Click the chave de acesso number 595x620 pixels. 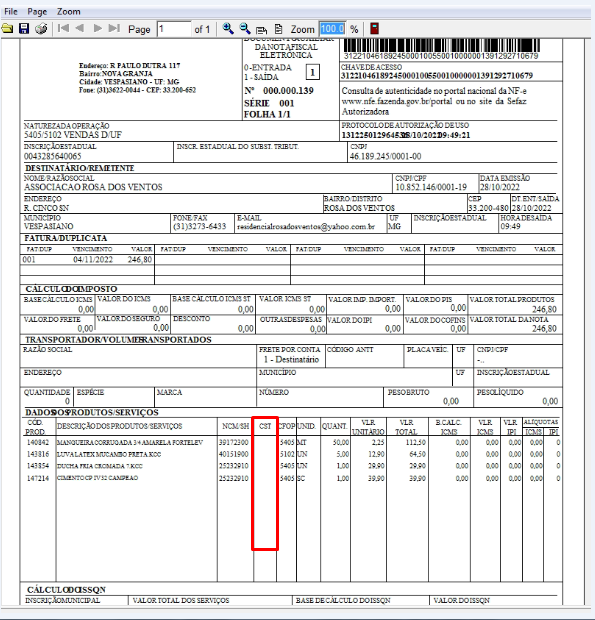coord(437,76)
